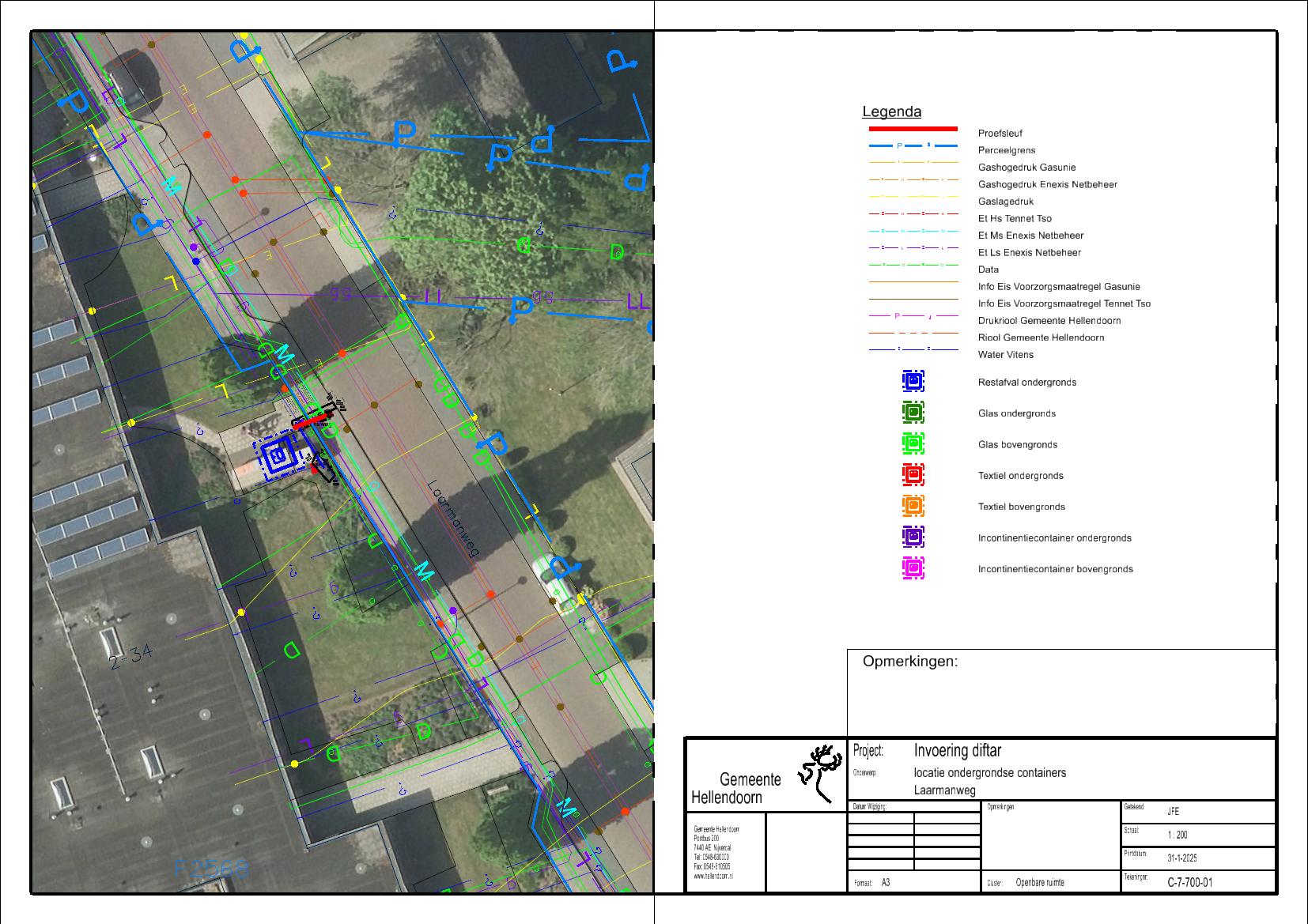The image size is (1308, 924).
Task: Pick the purple Incontinentiecontainer ondergronds icon
Action: click(913, 537)
